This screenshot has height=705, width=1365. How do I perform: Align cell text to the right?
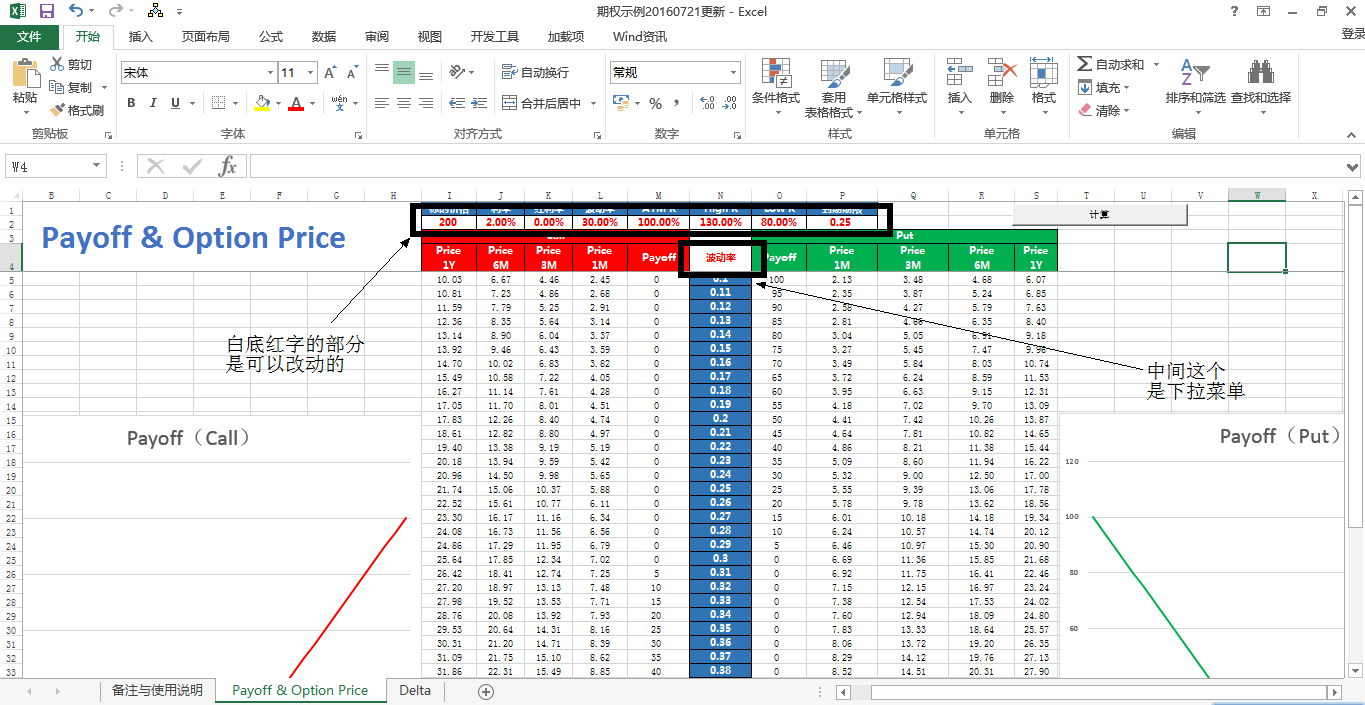[x=426, y=103]
